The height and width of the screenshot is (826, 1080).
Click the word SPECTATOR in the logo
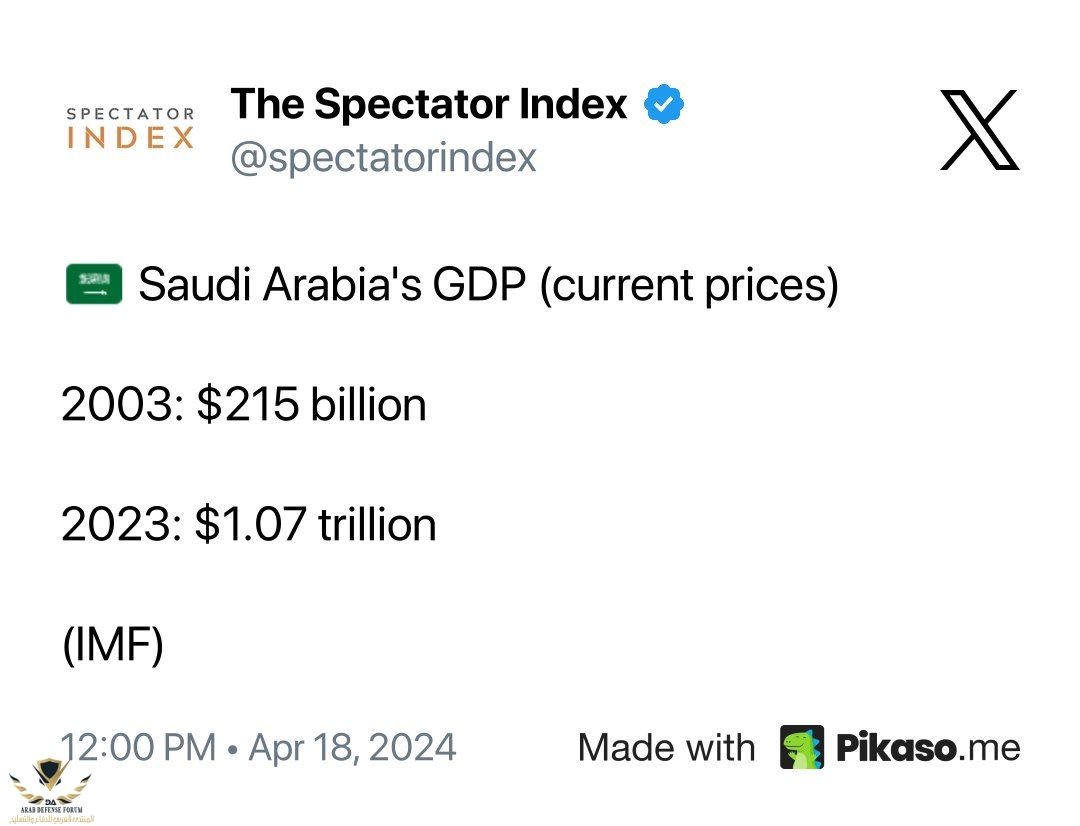(130, 113)
